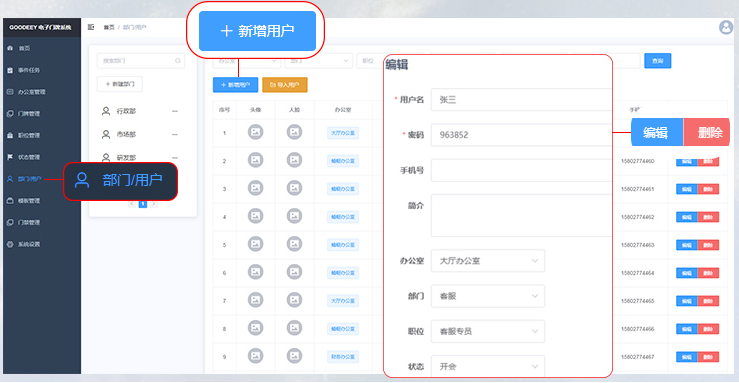The width and height of the screenshot is (739, 383).
Task: Click the 头像 avatar image in row 5
Action: 255,244
